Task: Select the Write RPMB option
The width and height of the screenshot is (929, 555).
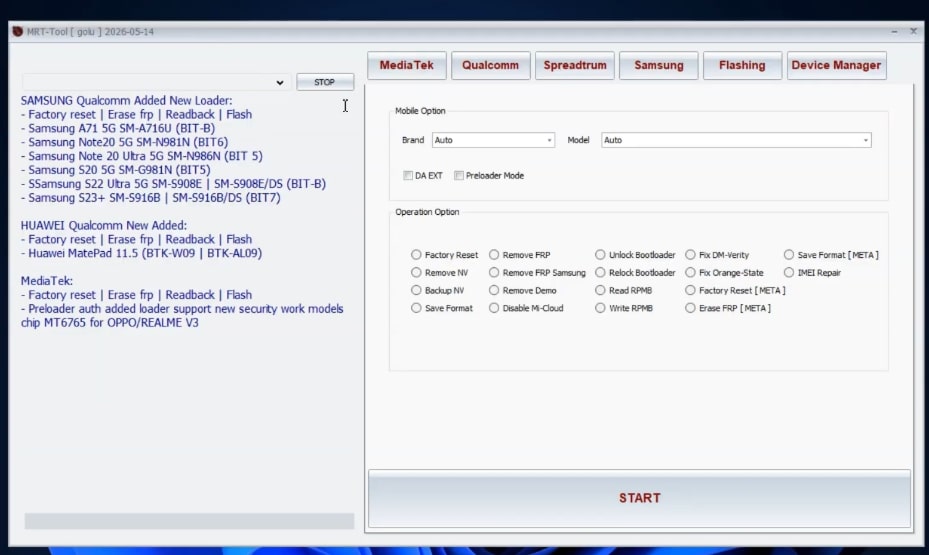Action: [600, 308]
